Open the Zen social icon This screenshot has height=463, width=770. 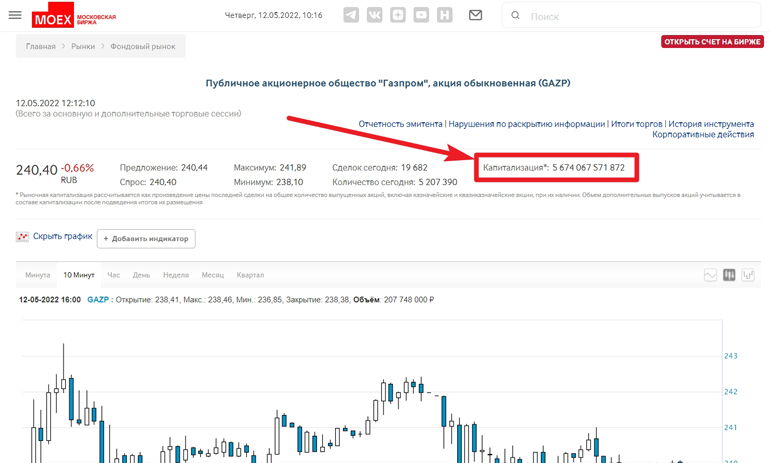[398, 15]
